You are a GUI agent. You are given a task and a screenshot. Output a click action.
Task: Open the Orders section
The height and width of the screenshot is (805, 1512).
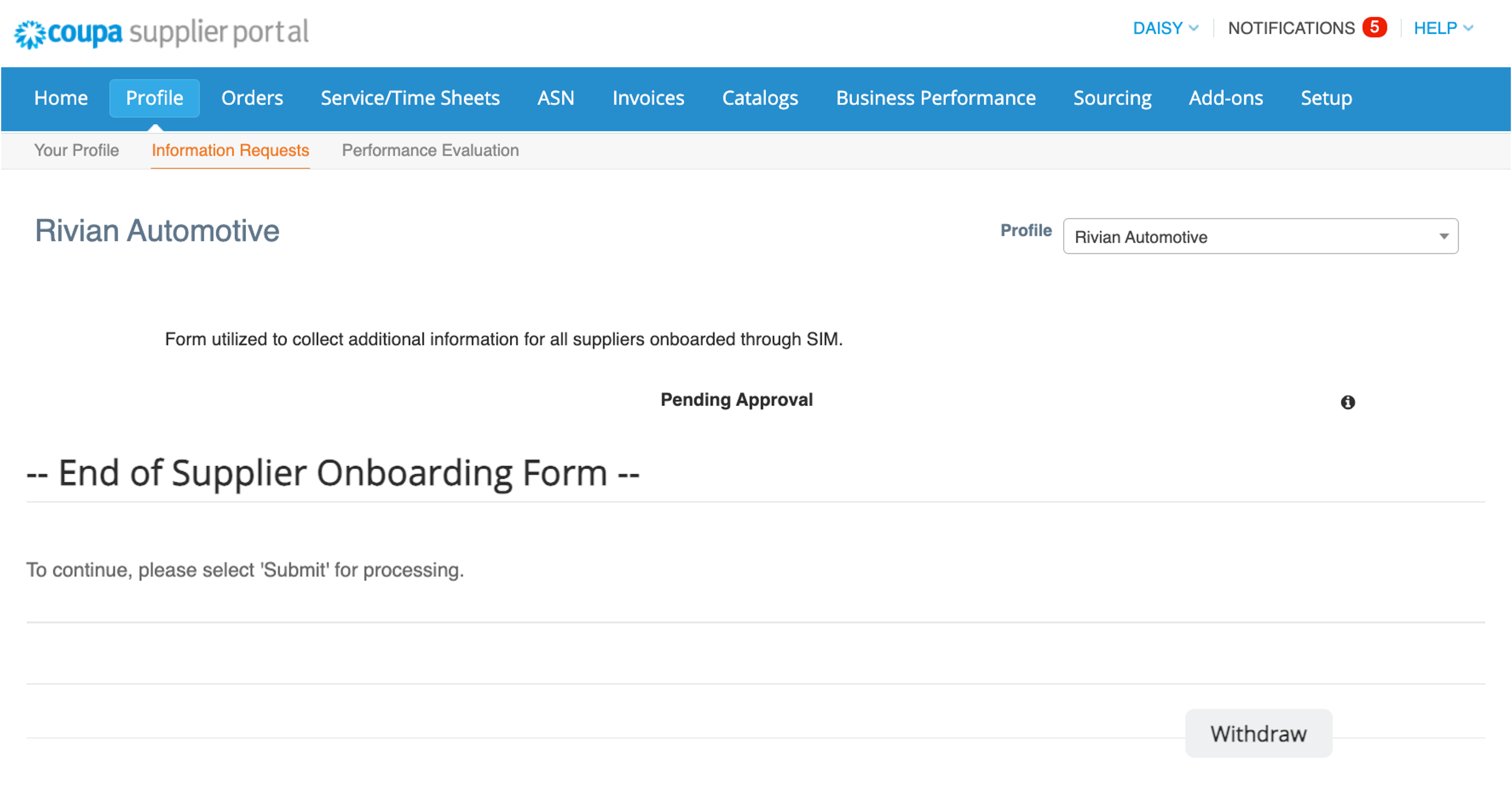(252, 98)
